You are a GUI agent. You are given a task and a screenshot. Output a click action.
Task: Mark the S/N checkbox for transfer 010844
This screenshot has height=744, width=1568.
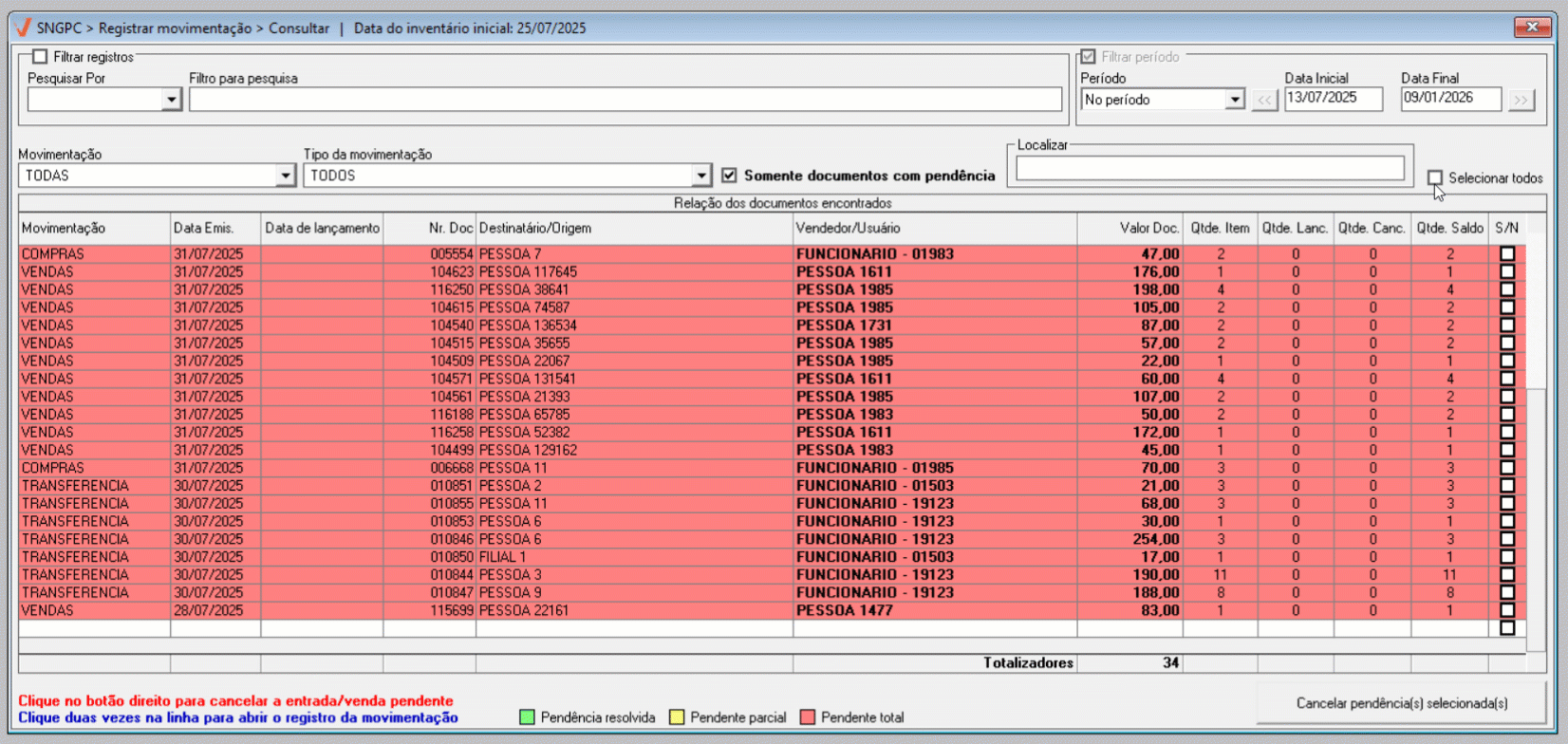point(1507,575)
